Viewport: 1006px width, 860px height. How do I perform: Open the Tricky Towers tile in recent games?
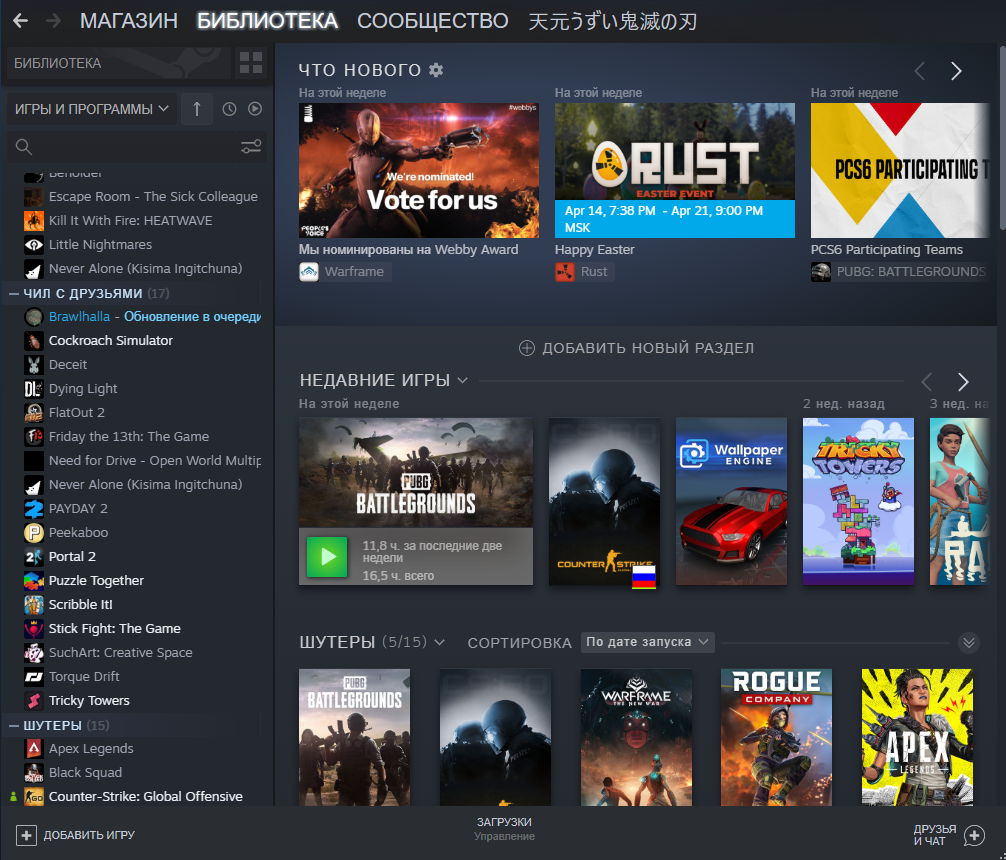[858, 501]
